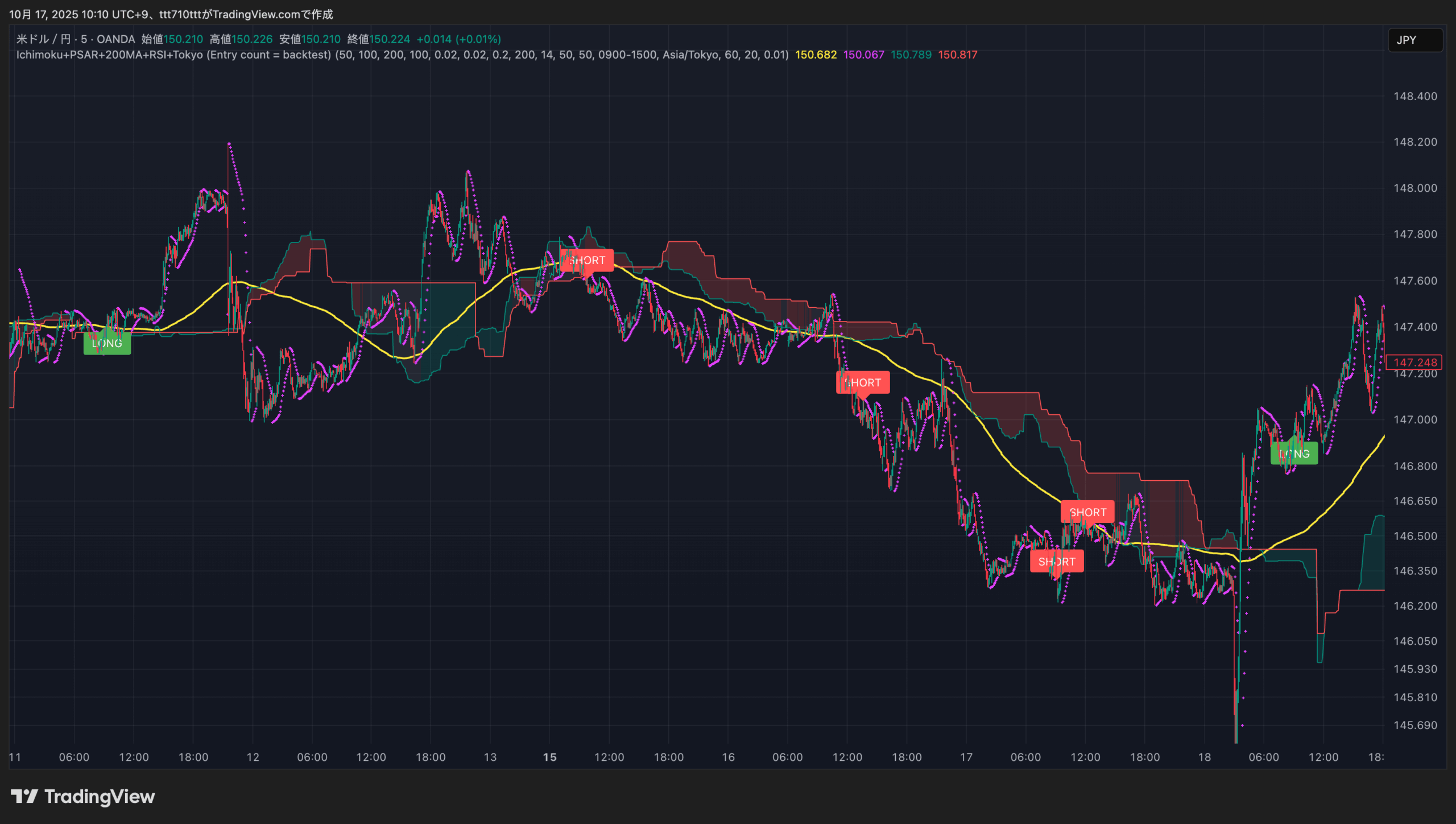Click the red 147.248 current price label
Viewport: 1456px width, 824px height.
1414,362
